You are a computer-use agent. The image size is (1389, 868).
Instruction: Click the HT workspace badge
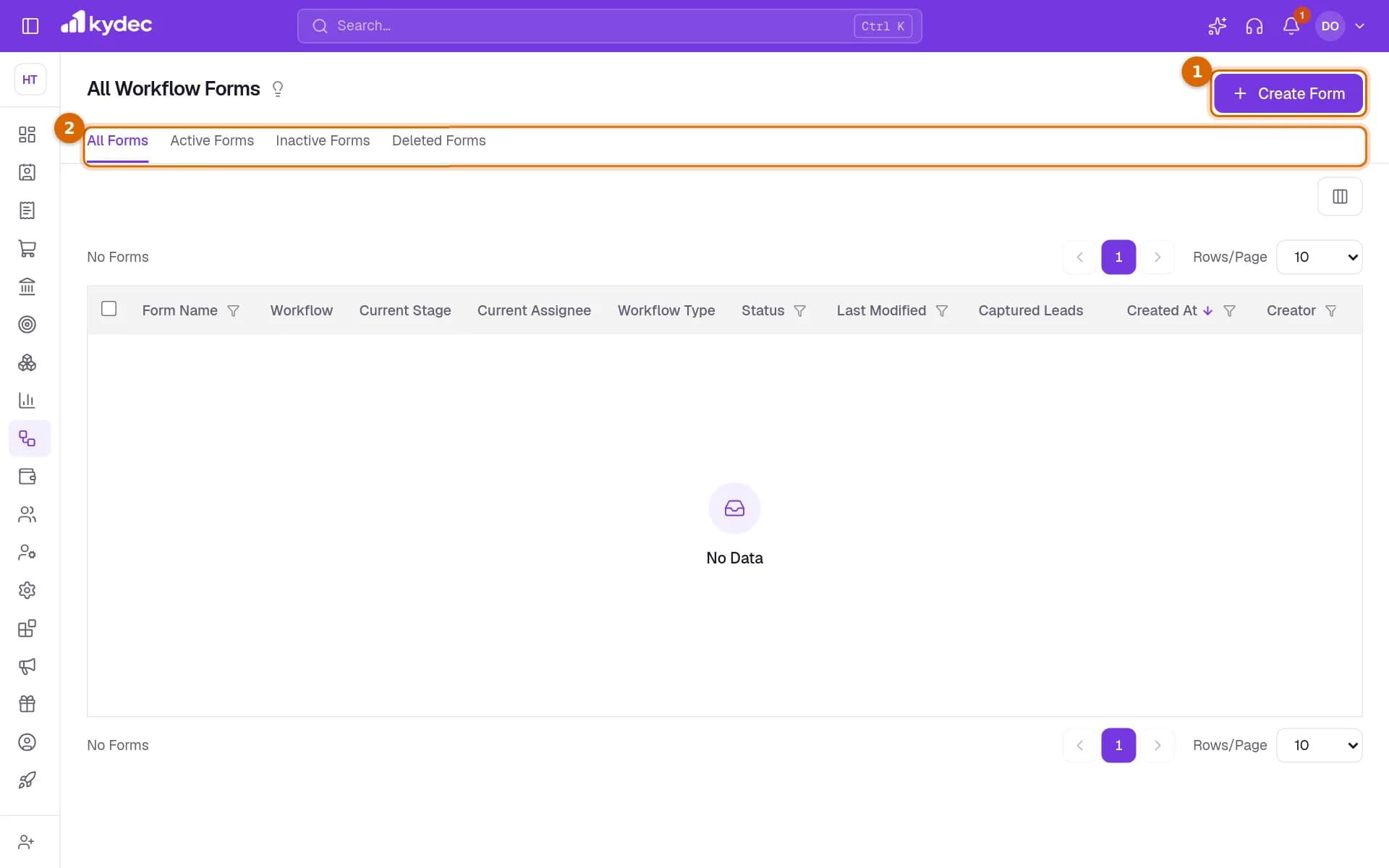point(30,80)
